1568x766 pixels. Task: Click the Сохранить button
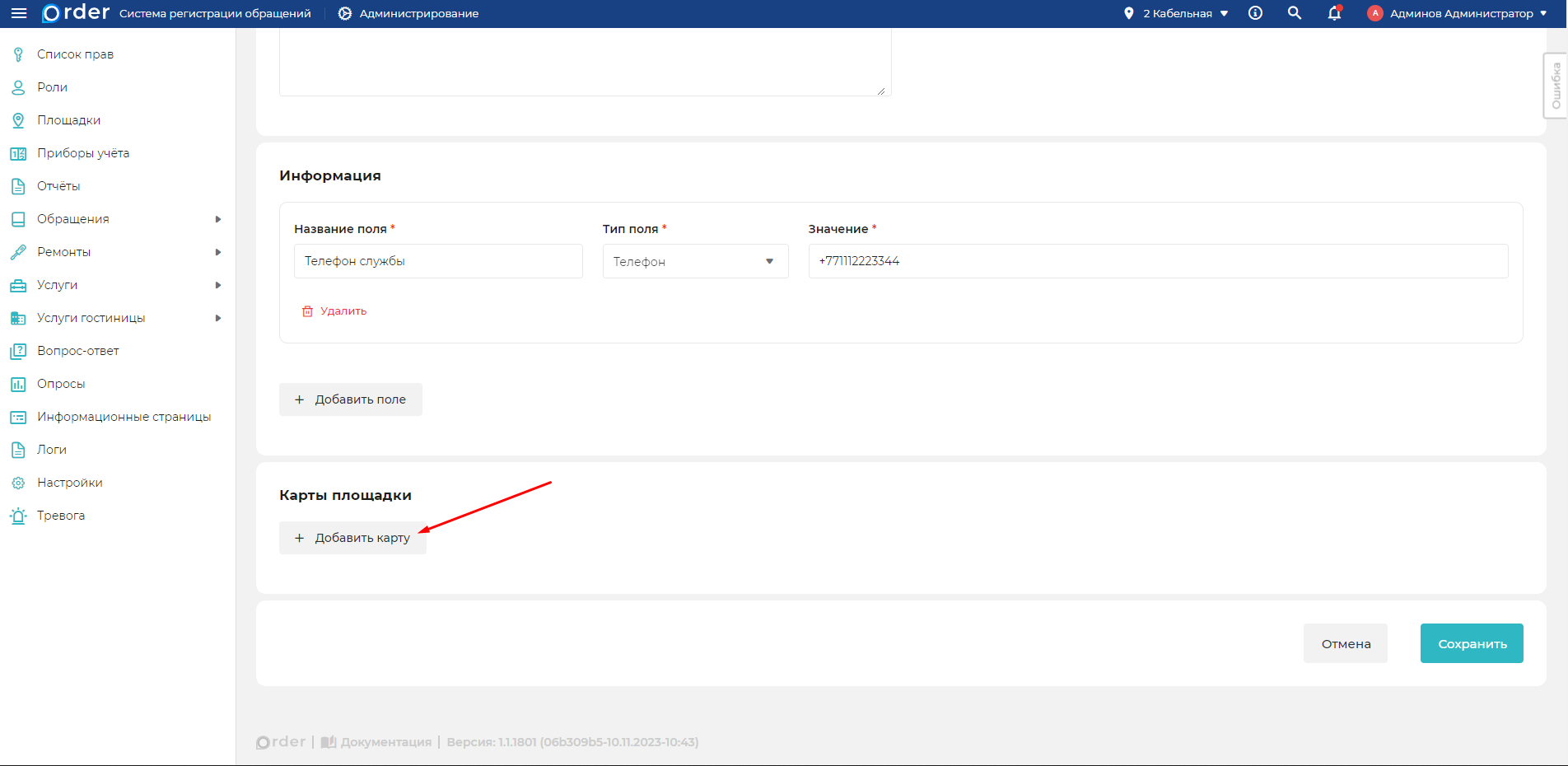(1471, 643)
